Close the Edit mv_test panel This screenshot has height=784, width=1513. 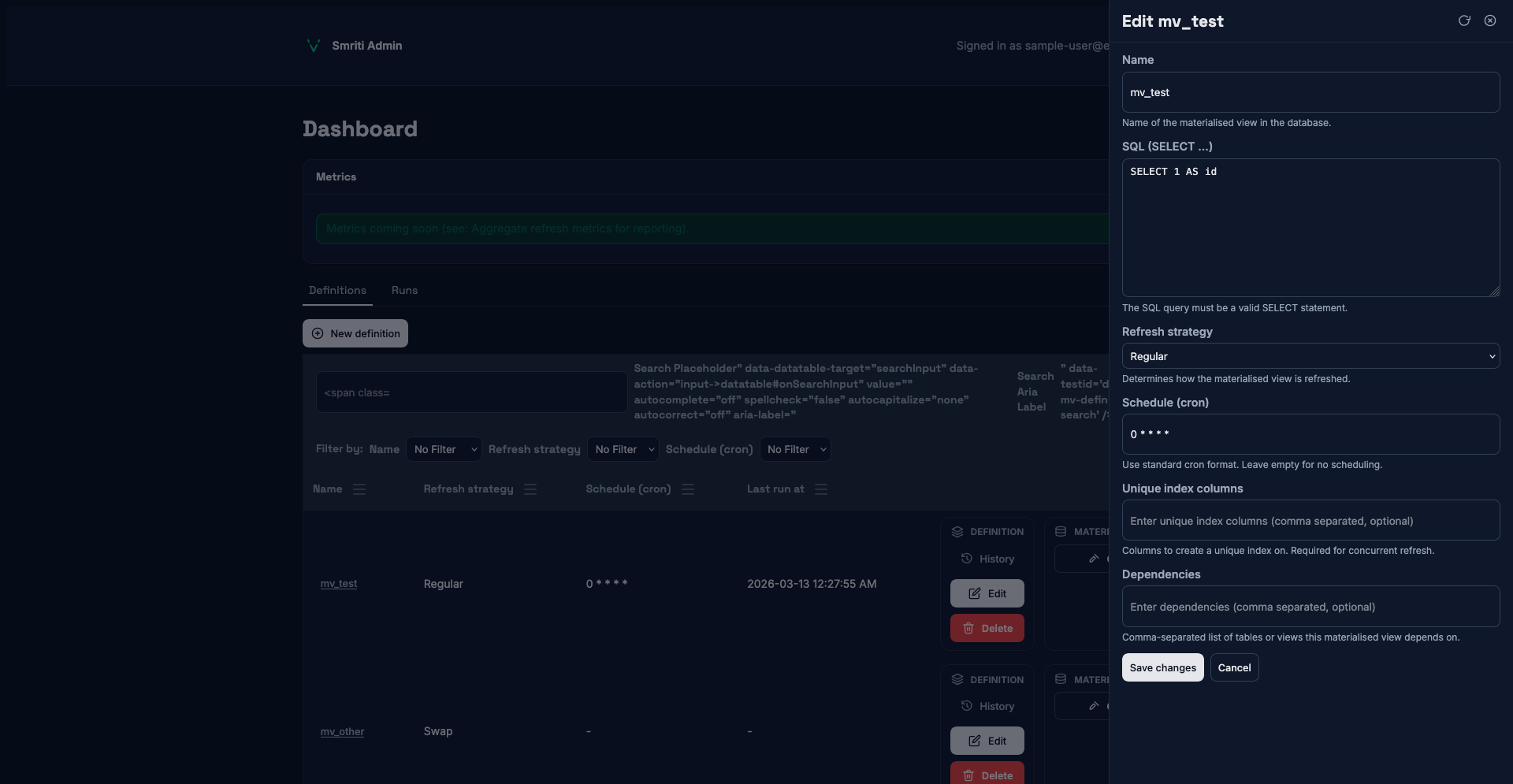click(x=1490, y=21)
